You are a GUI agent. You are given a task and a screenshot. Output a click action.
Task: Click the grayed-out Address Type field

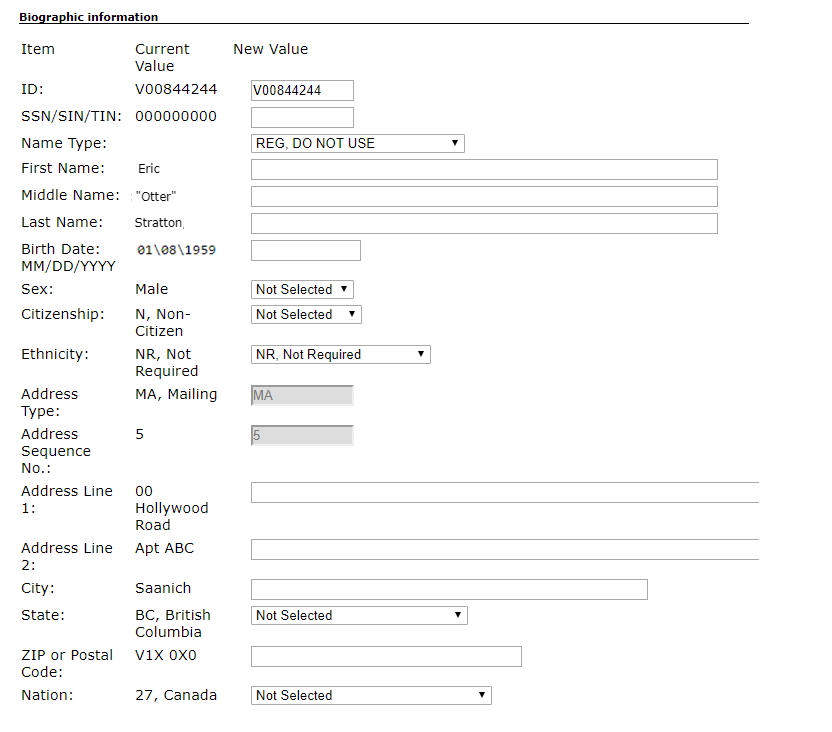(301, 395)
